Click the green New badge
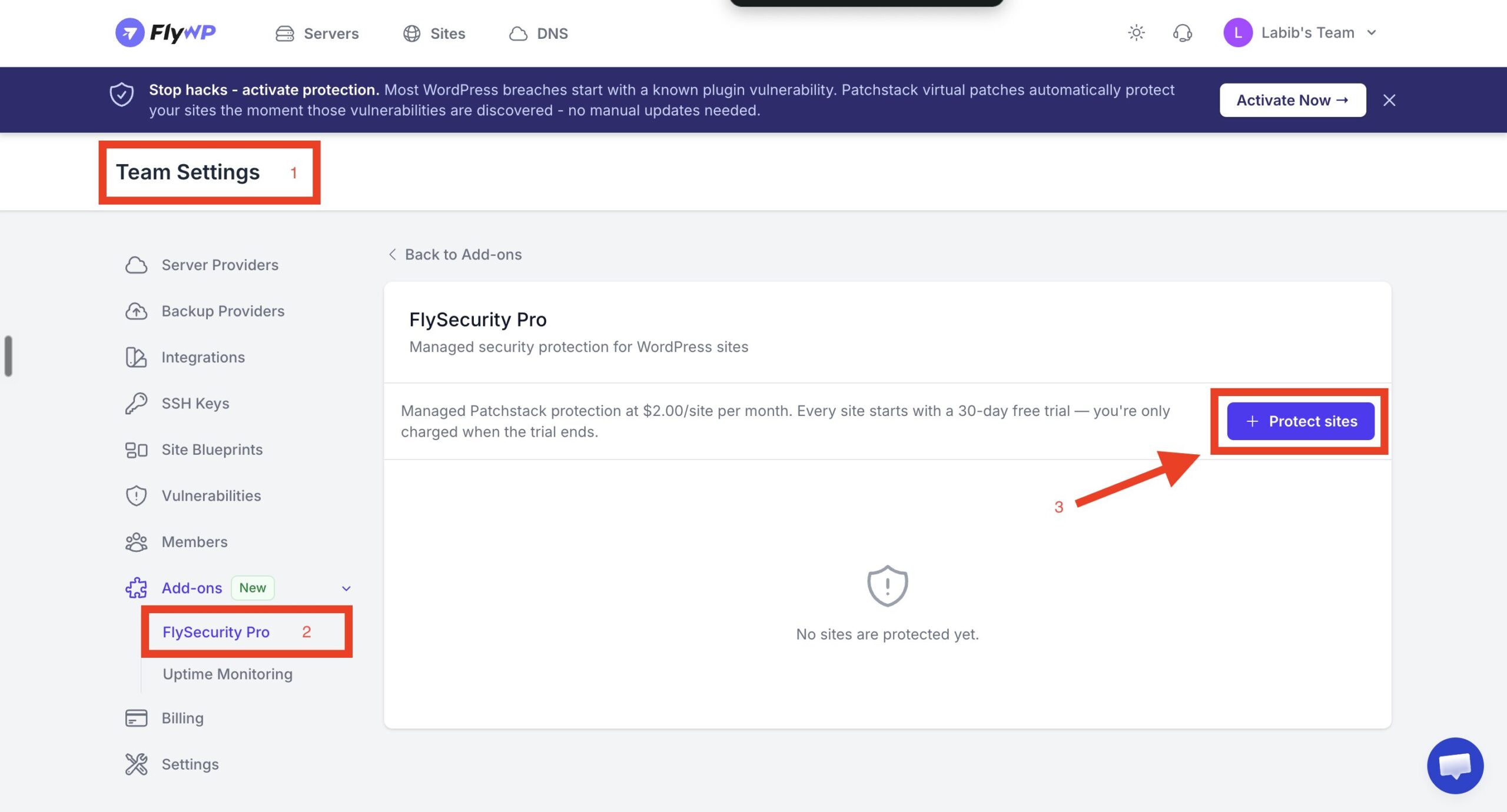Viewport: 1507px width, 812px height. tap(253, 588)
